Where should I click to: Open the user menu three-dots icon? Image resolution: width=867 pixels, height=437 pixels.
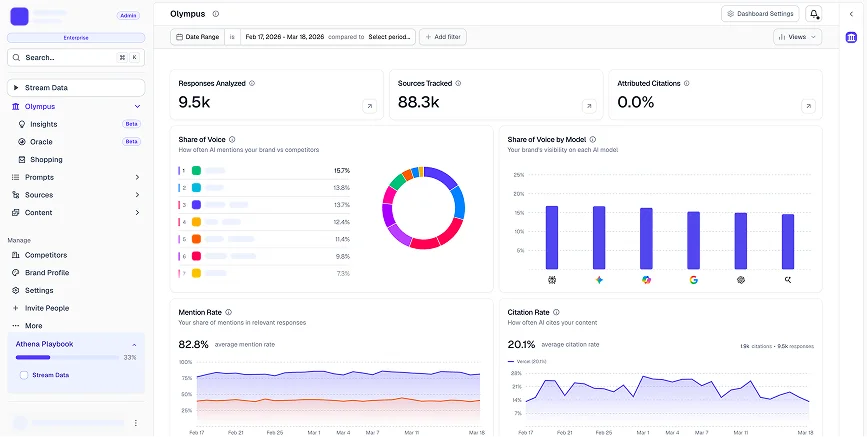(136, 423)
